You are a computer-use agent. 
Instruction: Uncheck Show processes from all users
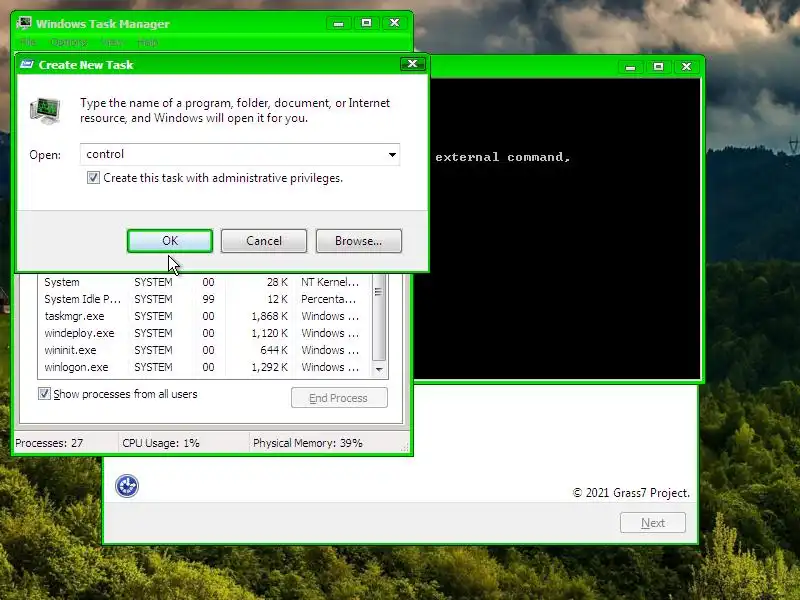(44, 393)
